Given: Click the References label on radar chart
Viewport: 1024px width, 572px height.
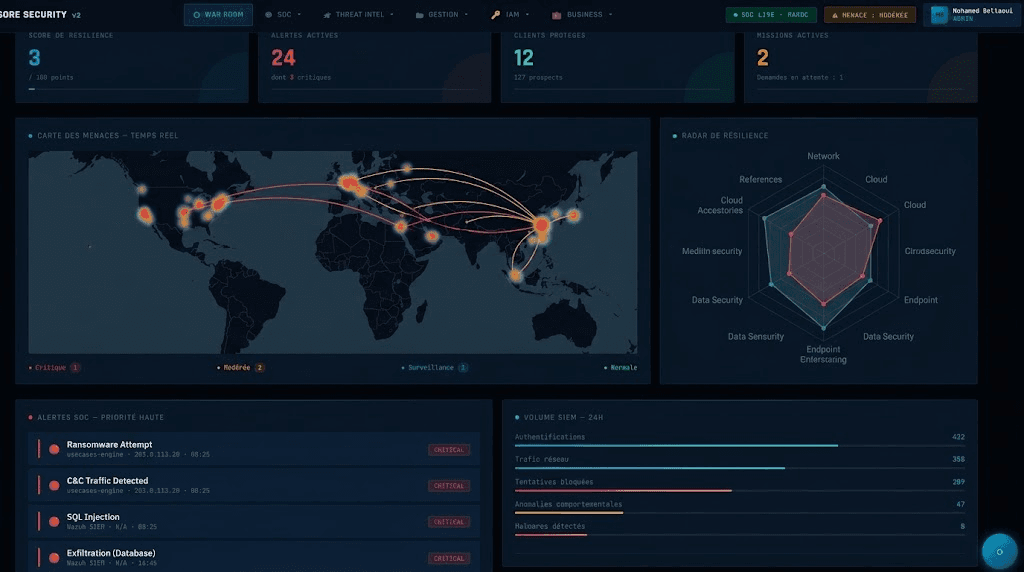Looking at the screenshot, I should pos(760,179).
